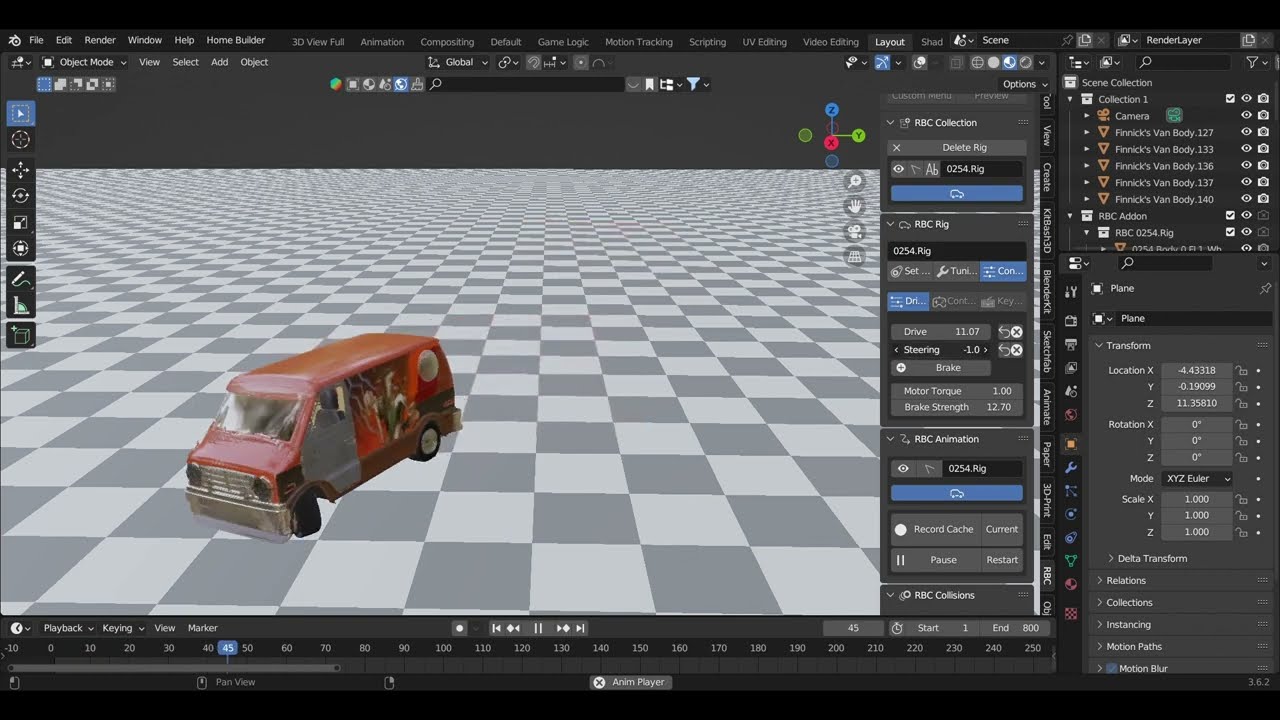Click the Pause button in RBC Animation
The height and width of the screenshot is (720, 1280).
[x=934, y=560]
